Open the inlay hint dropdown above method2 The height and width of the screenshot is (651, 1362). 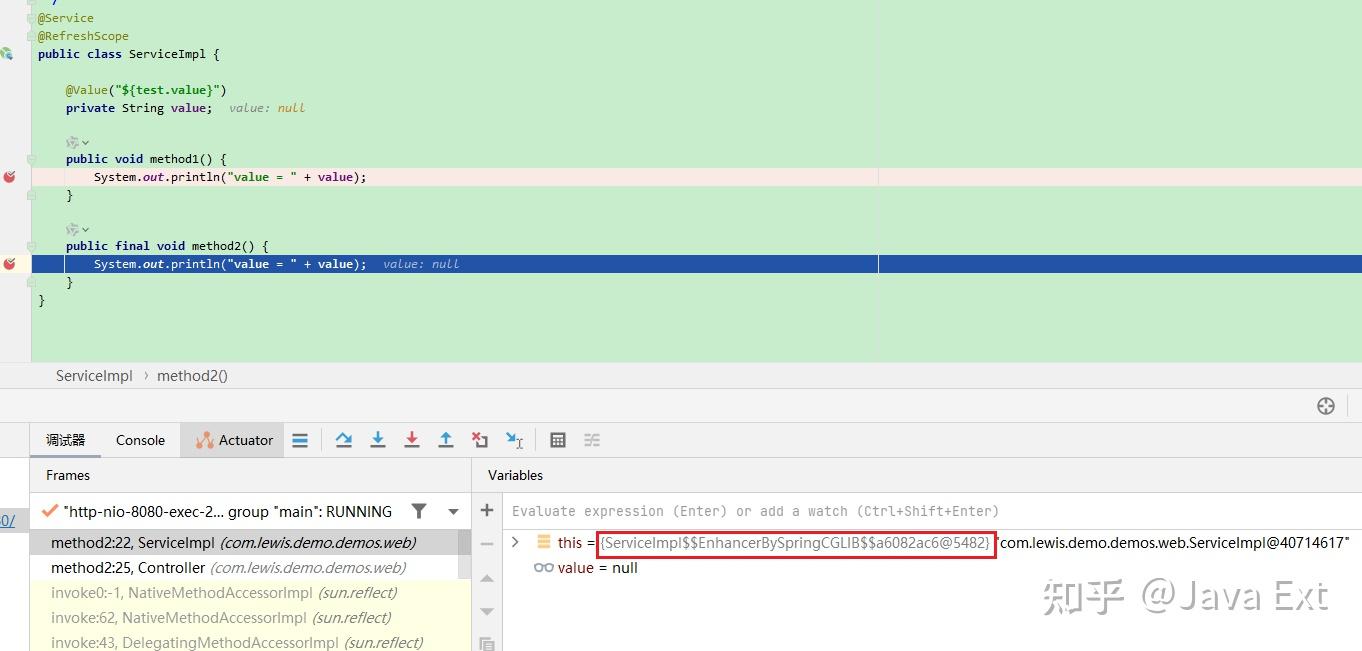point(78,230)
